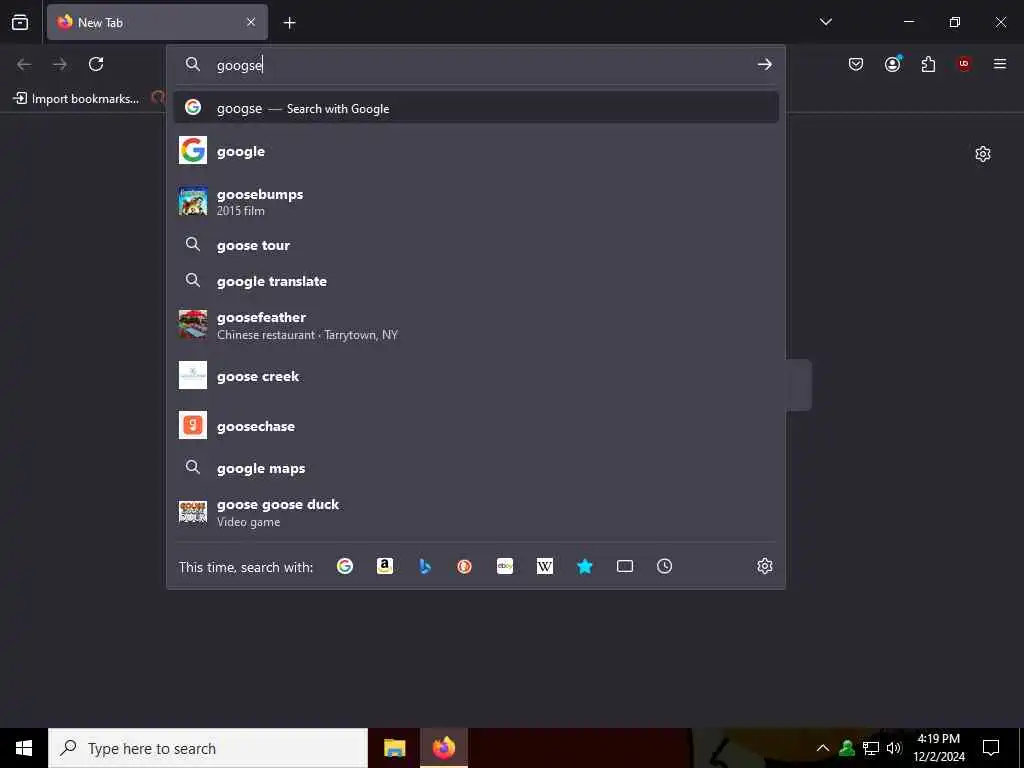Search this time with DuckDuckGo
The image size is (1024, 768).
[464, 566]
